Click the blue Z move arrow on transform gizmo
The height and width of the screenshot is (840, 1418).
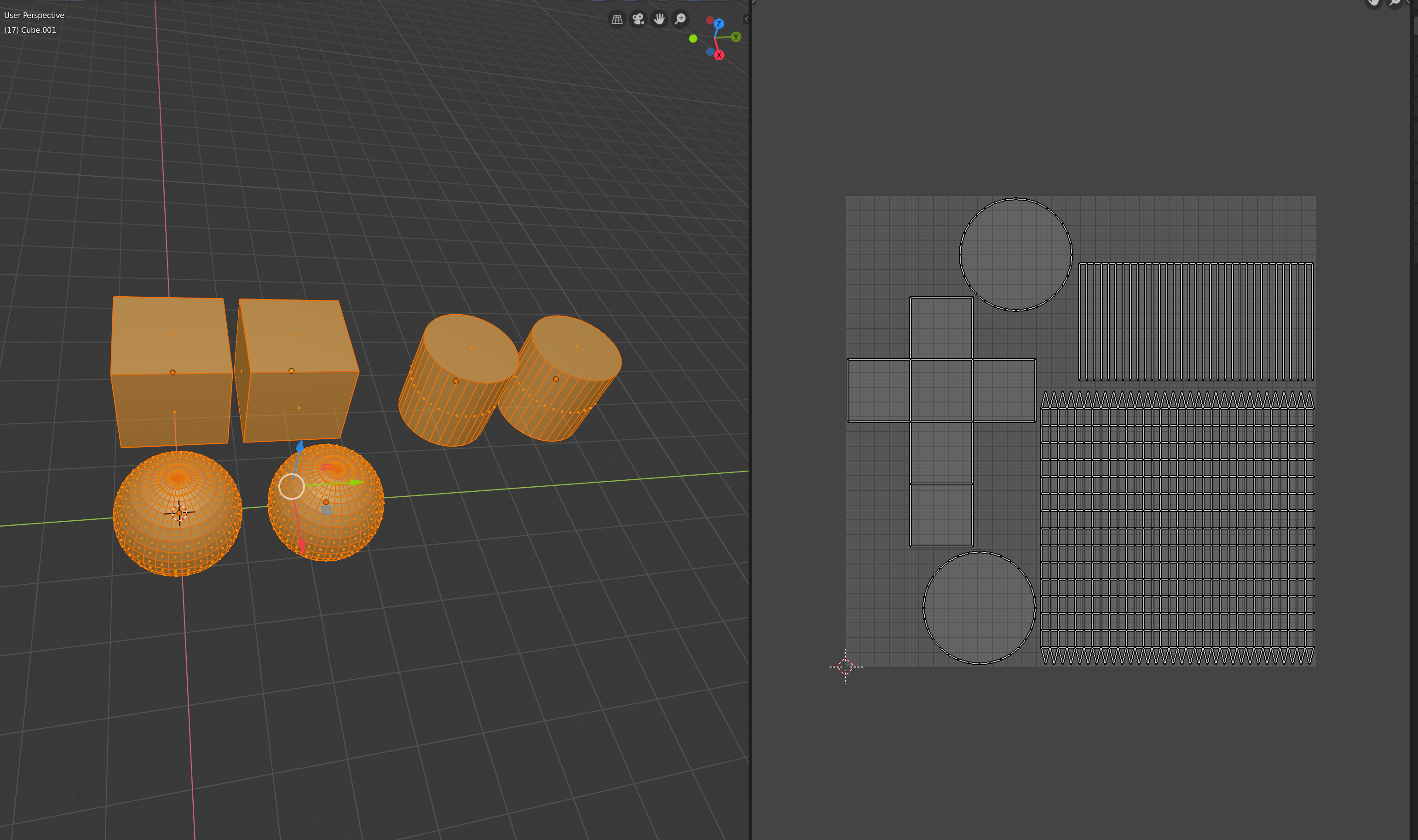point(300,447)
